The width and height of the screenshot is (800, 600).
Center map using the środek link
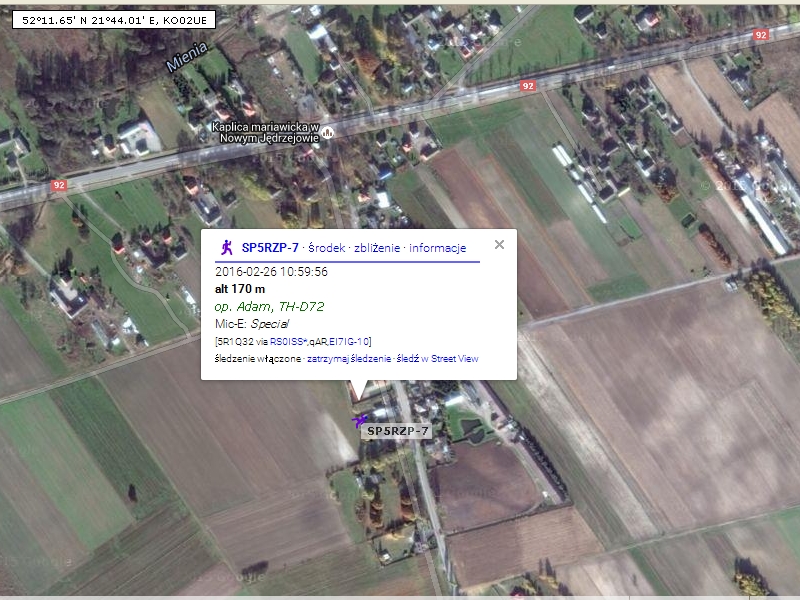(327, 248)
